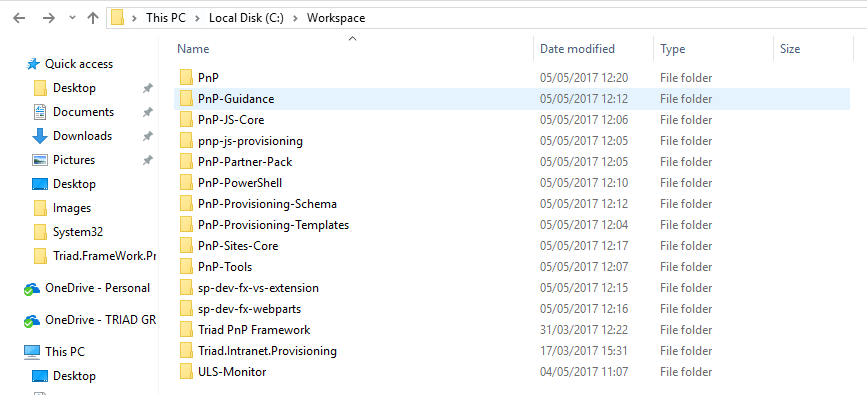This screenshot has height=395, width=867.
Task: Sort by Name column header
Action: [x=193, y=49]
